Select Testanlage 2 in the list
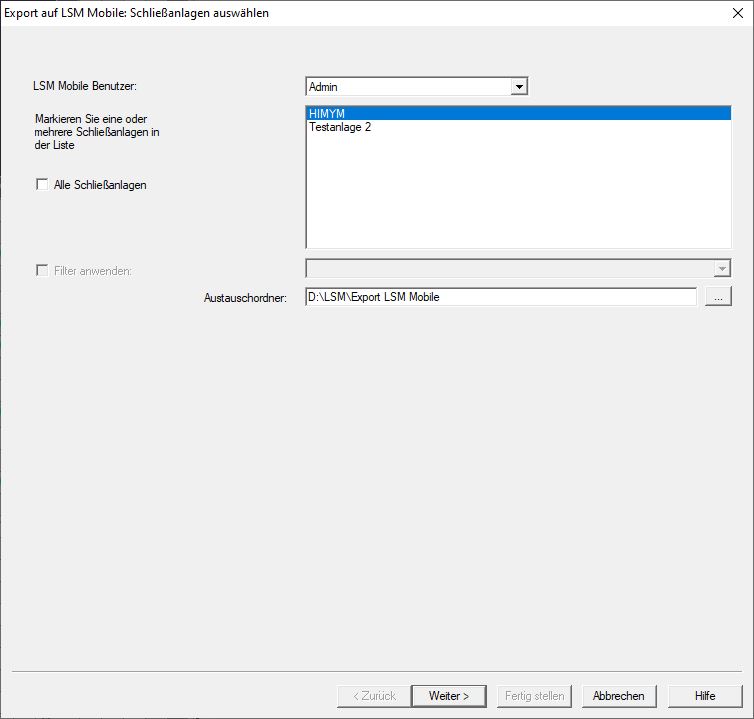The width and height of the screenshot is (754, 719). 340,127
